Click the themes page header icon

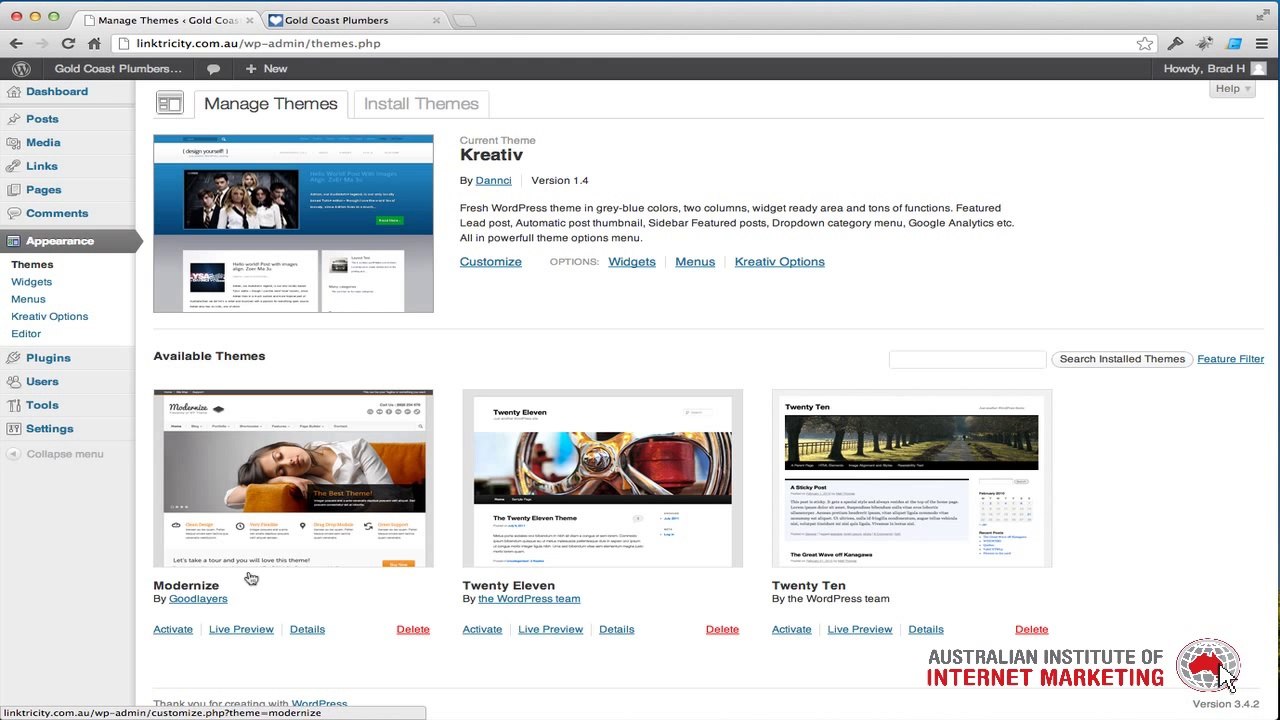pos(170,103)
